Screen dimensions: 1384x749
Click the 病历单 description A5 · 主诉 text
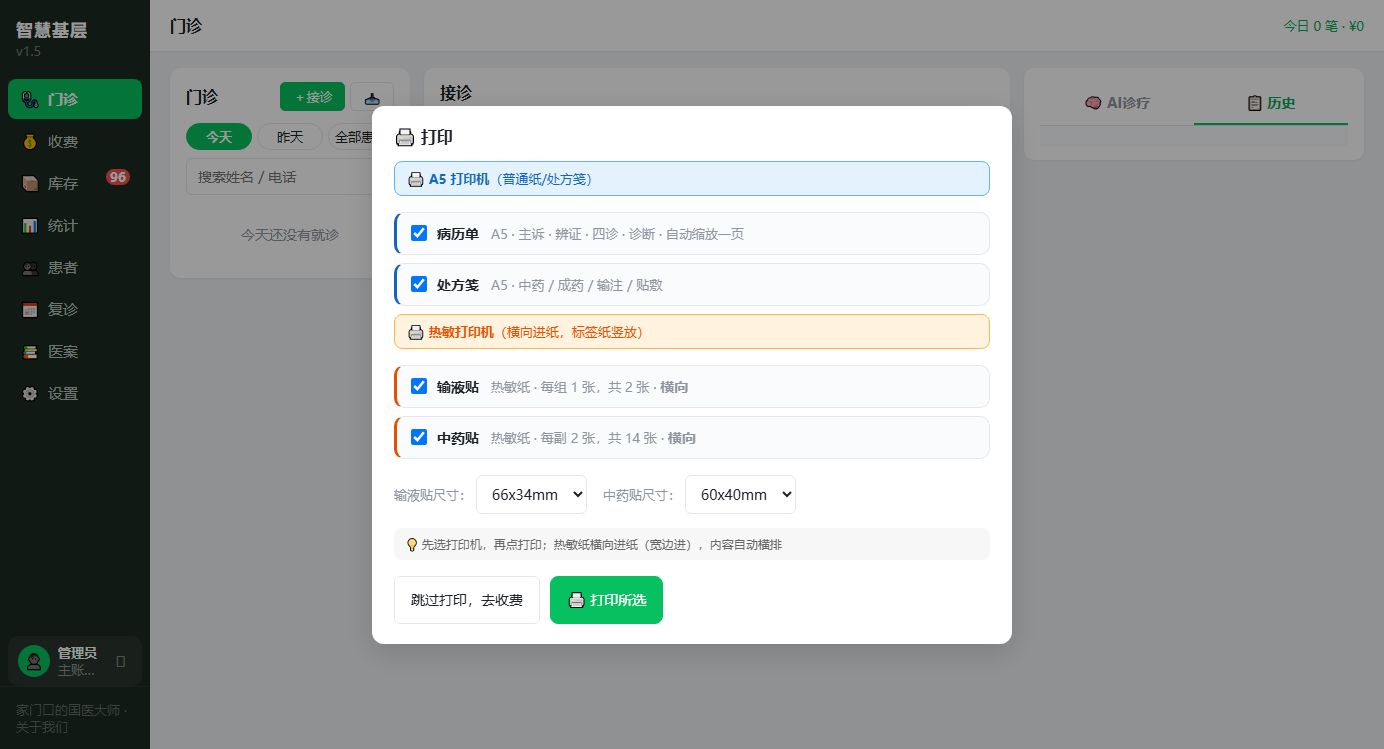click(x=617, y=234)
